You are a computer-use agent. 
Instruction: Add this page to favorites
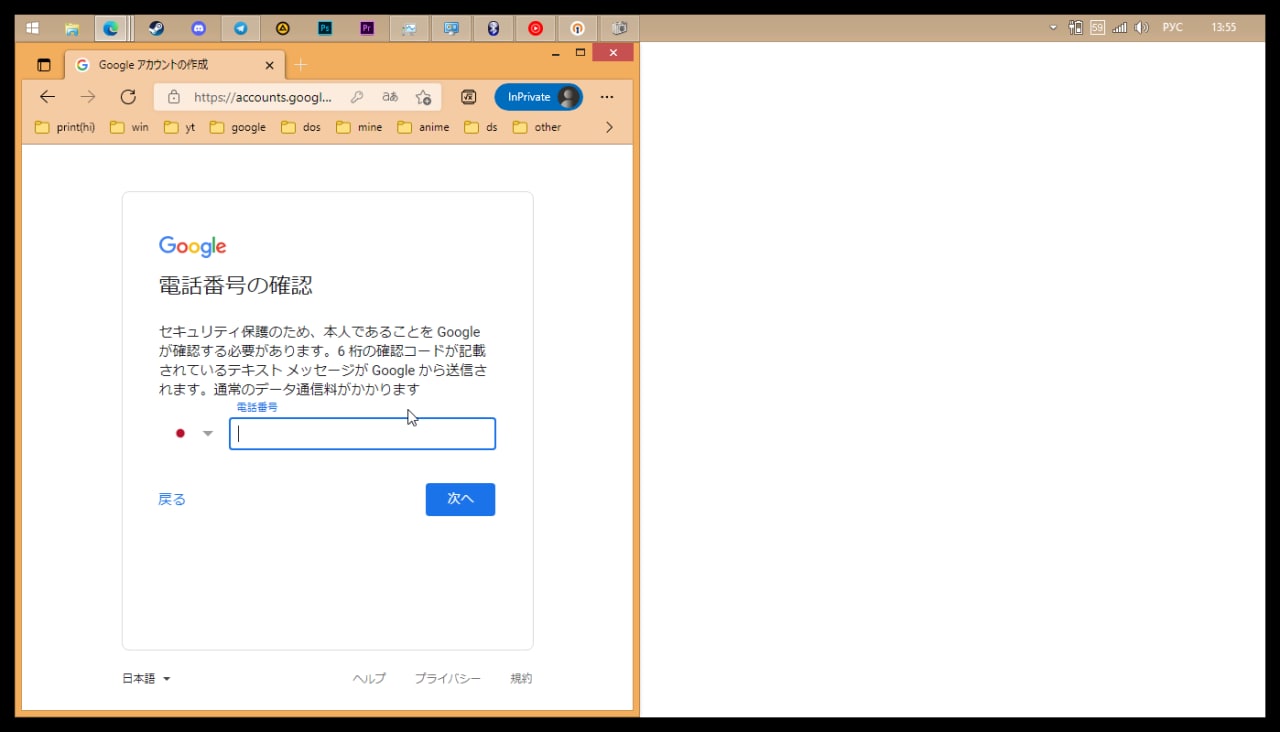(x=423, y=97)
